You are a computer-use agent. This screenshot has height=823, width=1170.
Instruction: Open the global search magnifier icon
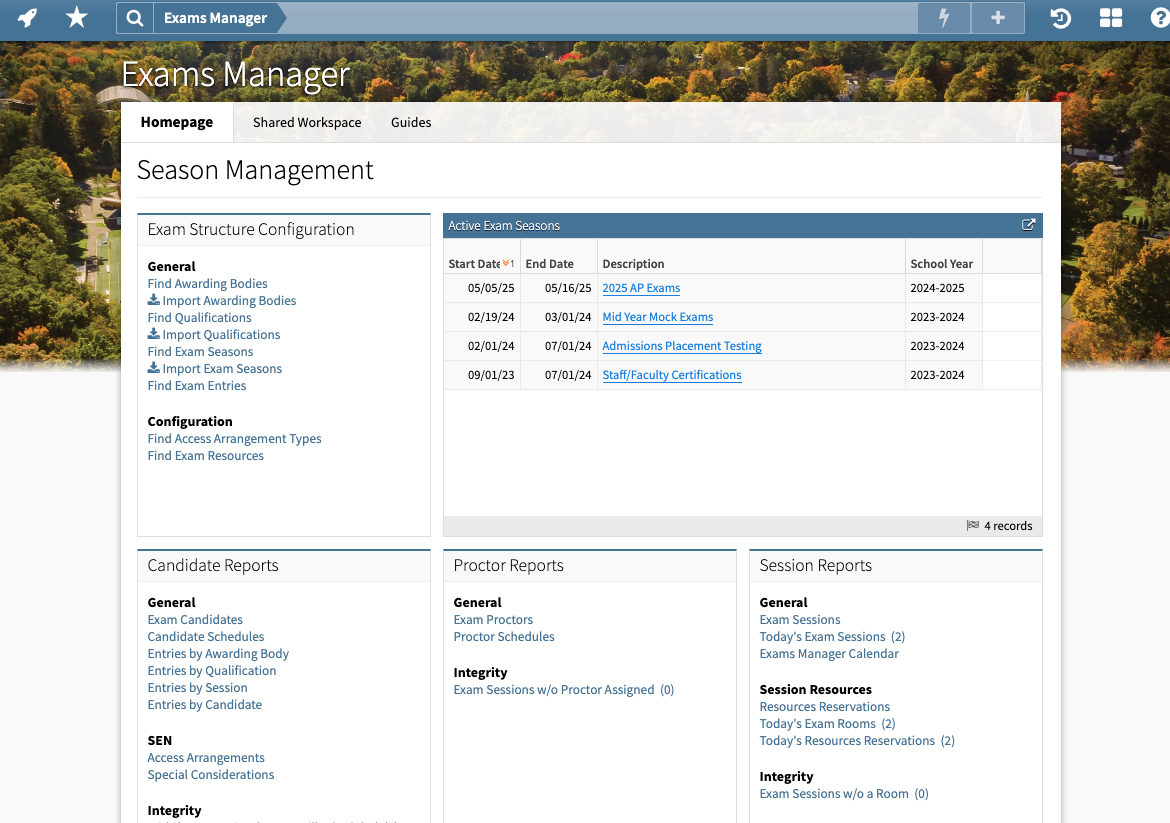click(134, 17)
